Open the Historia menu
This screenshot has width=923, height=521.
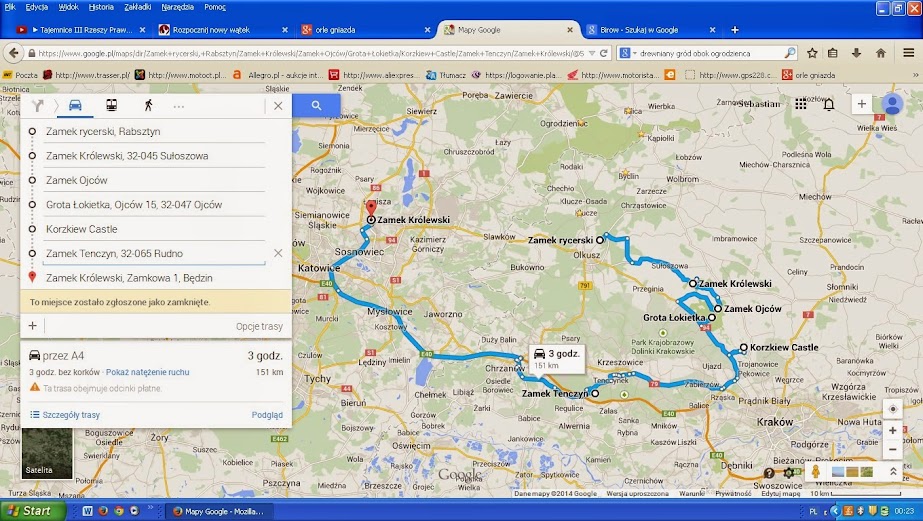coord(101,7)
